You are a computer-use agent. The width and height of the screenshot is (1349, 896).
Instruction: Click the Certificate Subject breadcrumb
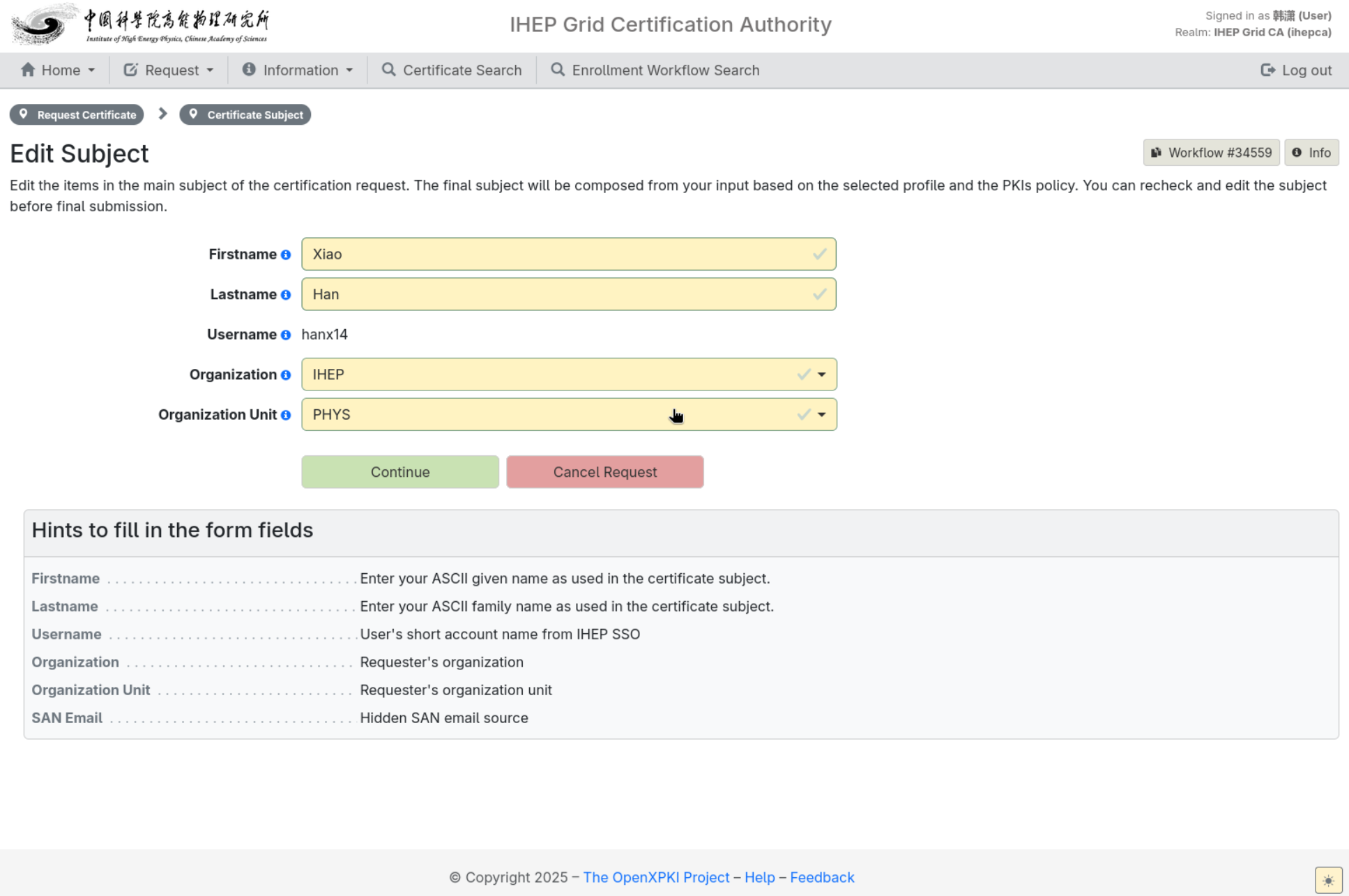(x=245, y=114)
